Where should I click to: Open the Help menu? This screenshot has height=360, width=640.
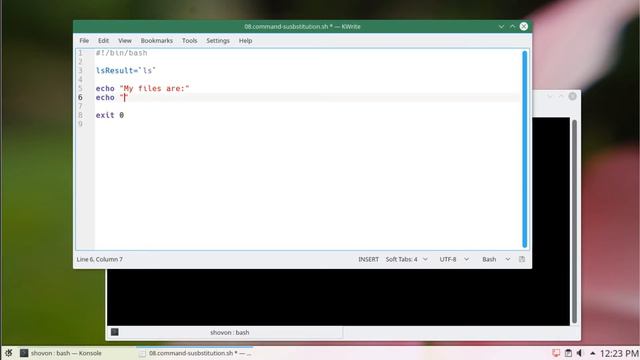pyautogui.click(x=245, y=40)
